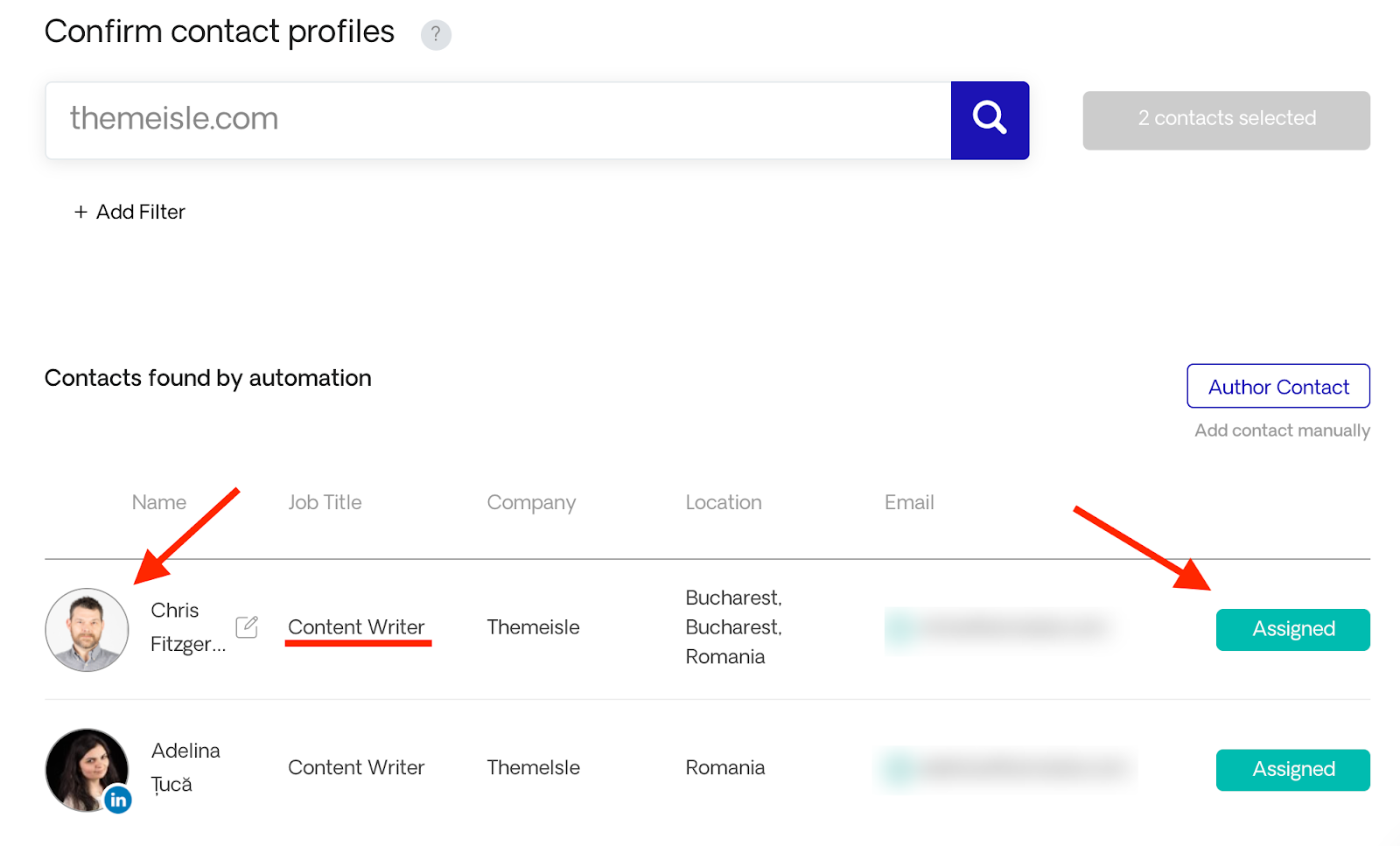1400x846 pixels.
Task: Sort contacts by the Email column
Action: click(908, 502)
